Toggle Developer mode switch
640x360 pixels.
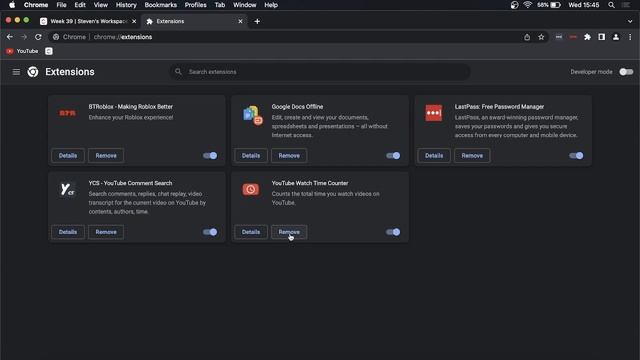click(626, 72)
